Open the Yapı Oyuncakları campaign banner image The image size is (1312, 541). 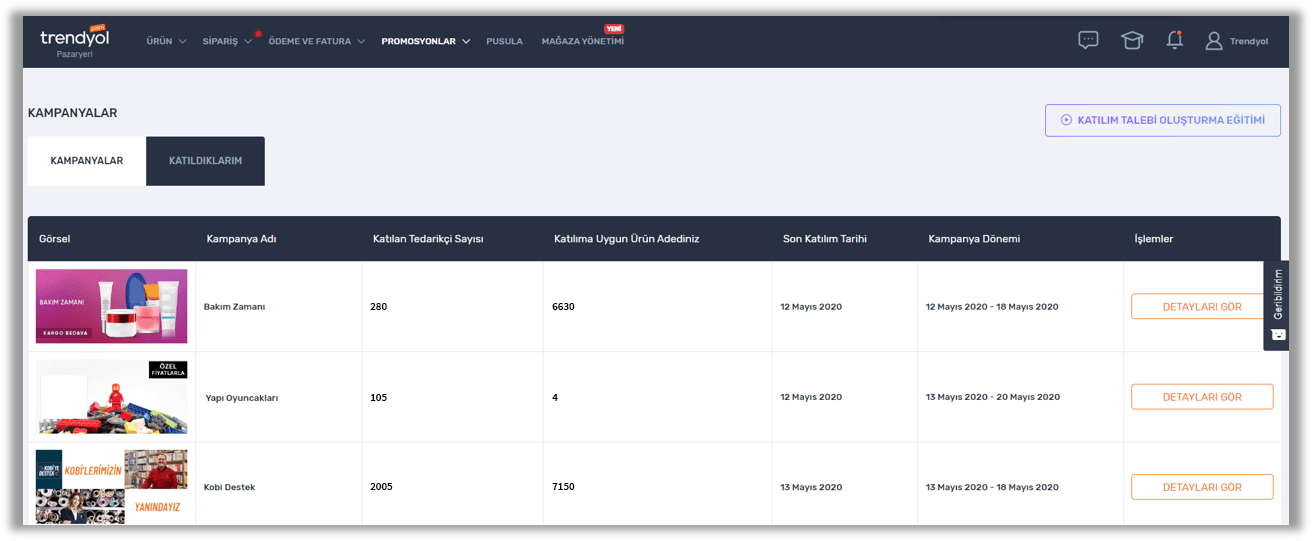pos(111,397)
